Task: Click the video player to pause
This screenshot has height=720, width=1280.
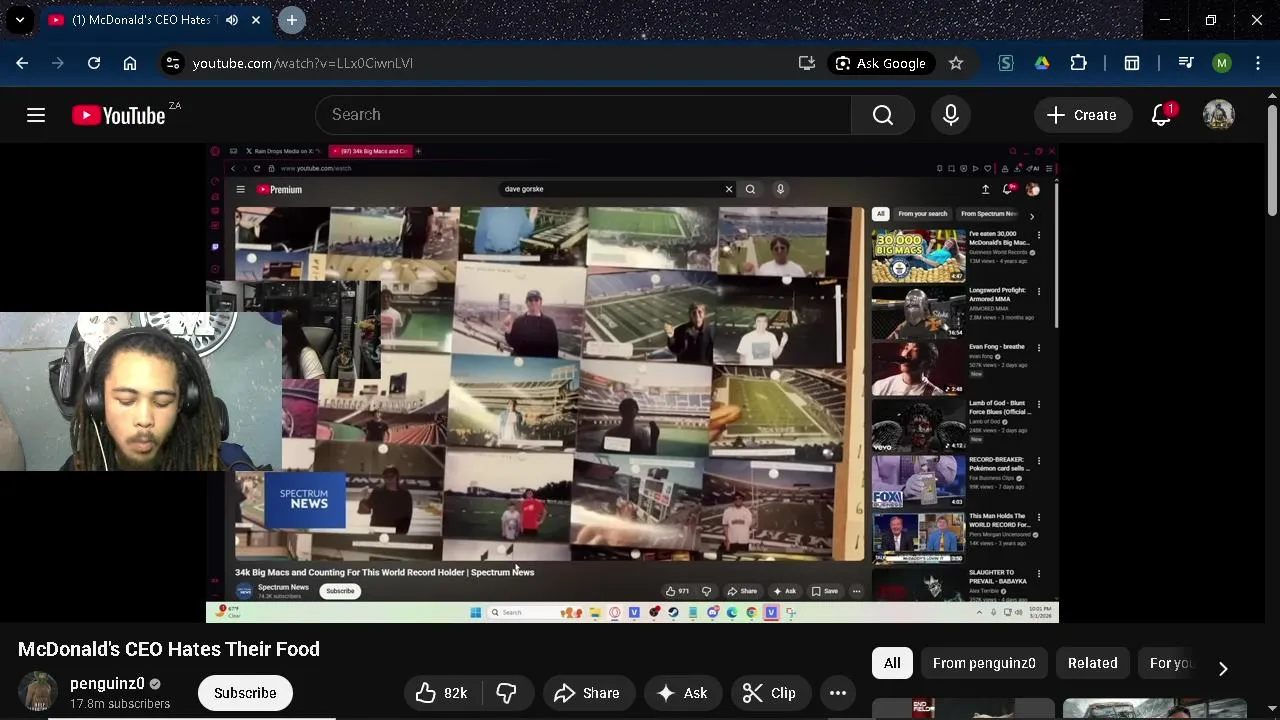Action: pyautogui.click(x=632, y=383)
